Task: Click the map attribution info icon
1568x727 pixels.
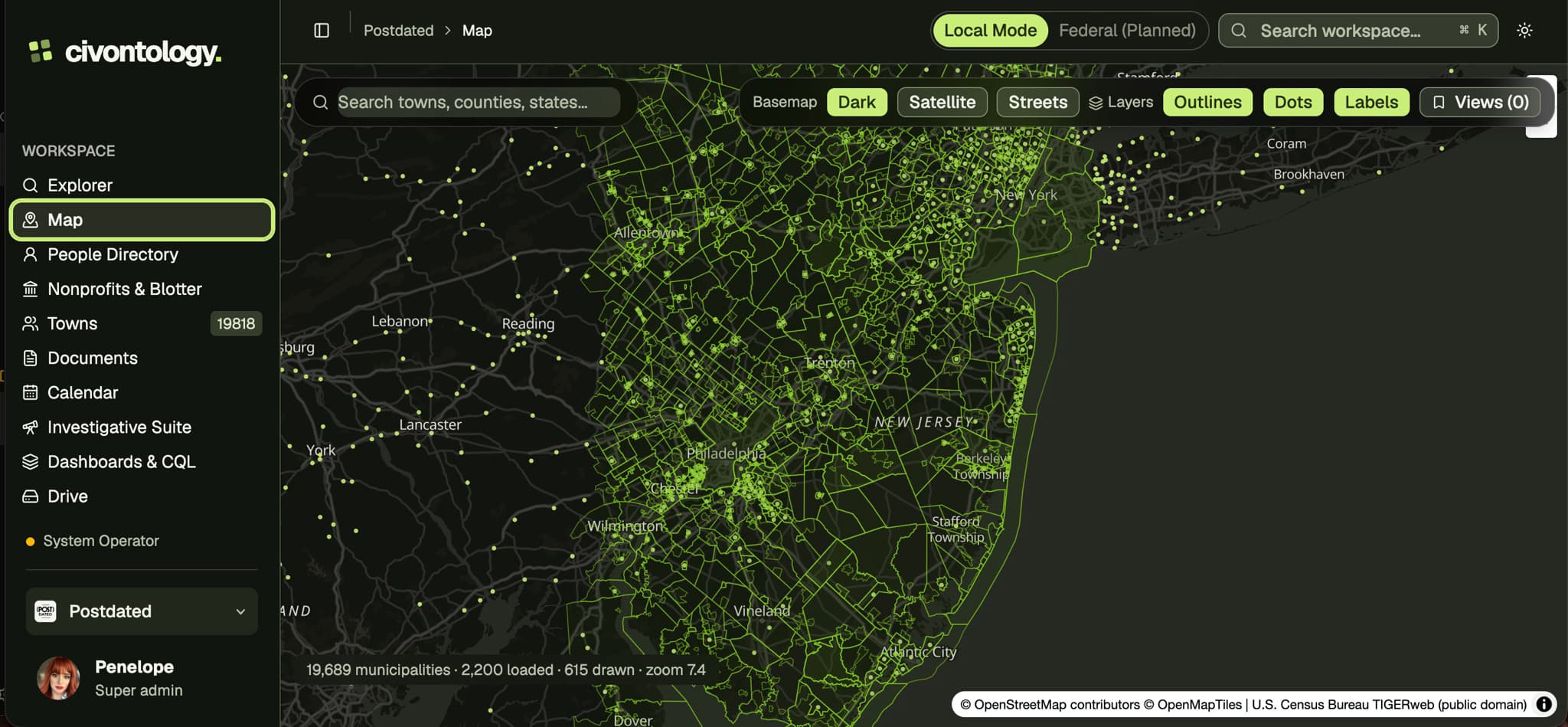Action: tap(1543, 704)
